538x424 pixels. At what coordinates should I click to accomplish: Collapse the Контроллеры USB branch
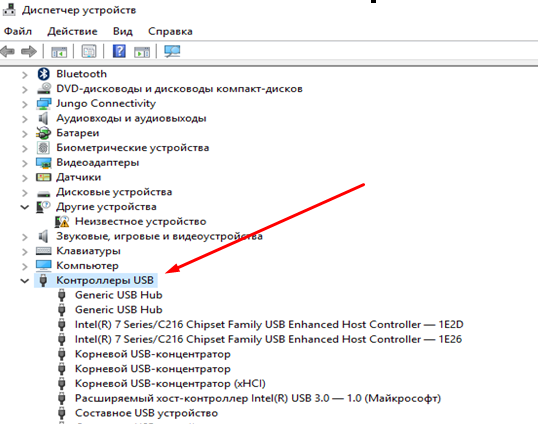tap(25, 281)
